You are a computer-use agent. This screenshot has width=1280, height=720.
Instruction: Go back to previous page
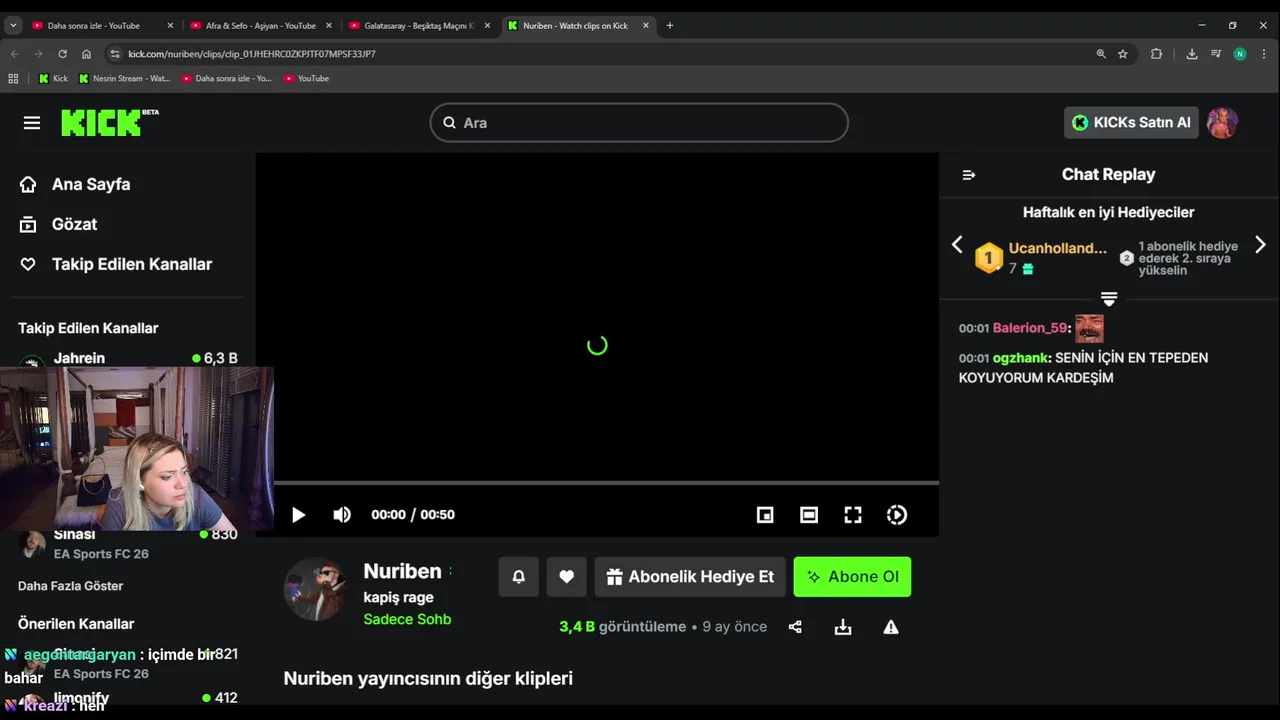pos(14,54)
